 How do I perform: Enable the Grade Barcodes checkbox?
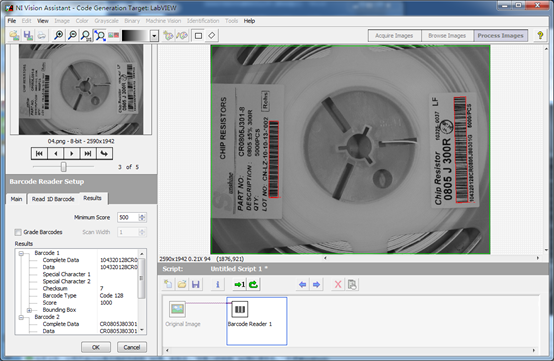click(x=18, y=232)
